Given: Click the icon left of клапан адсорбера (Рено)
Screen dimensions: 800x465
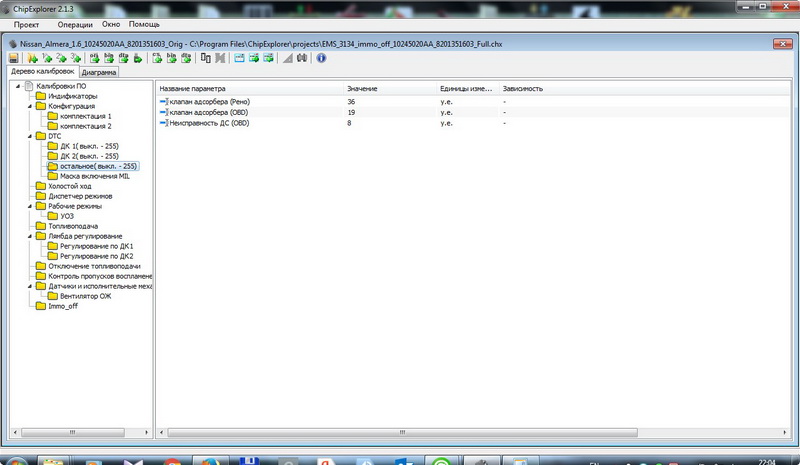Looking at the screenshot, I should 164,102.
